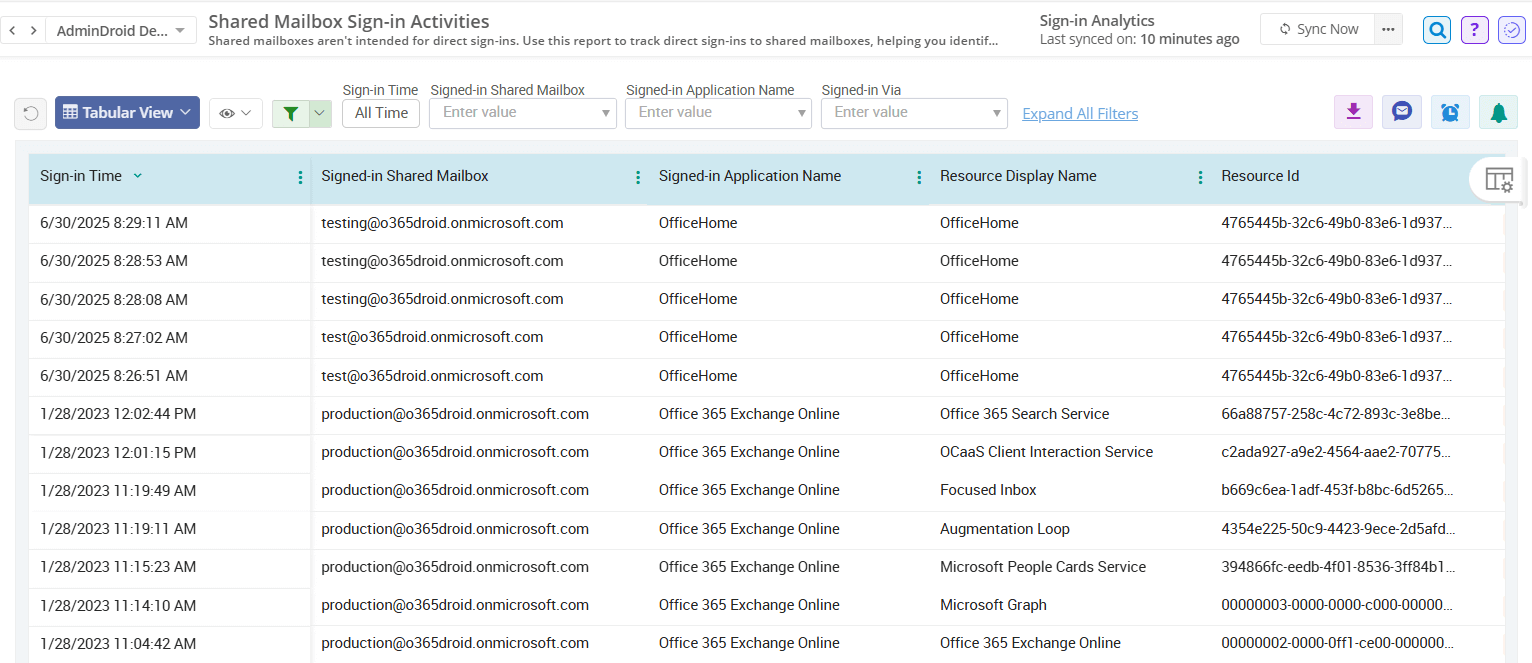The width and height of the screenshot is (1532, 663).
Task: Open the more options menu beside Sync Now
Action: coord(1388,29)
